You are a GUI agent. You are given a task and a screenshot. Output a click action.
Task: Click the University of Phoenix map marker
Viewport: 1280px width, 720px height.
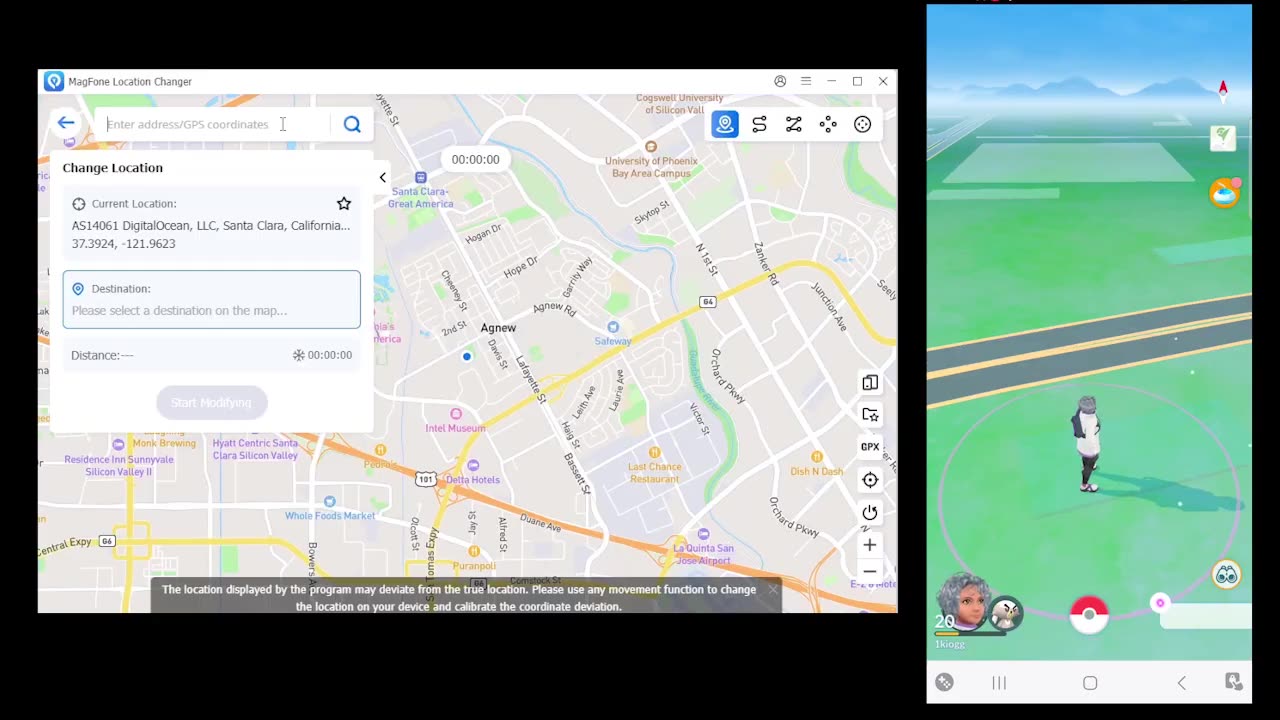[651, 146]
